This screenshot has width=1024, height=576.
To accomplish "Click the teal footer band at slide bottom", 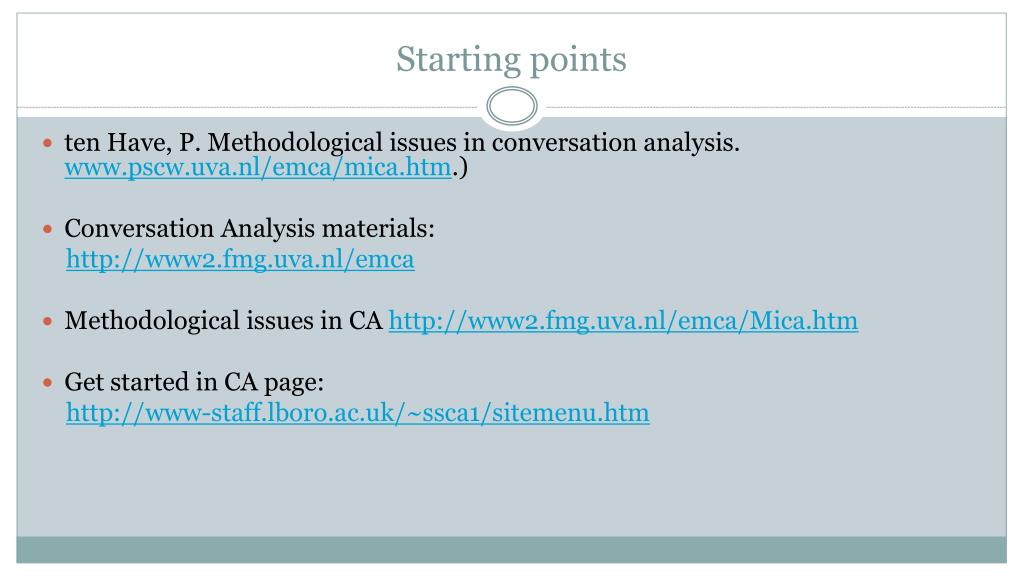I will [511, 549].
